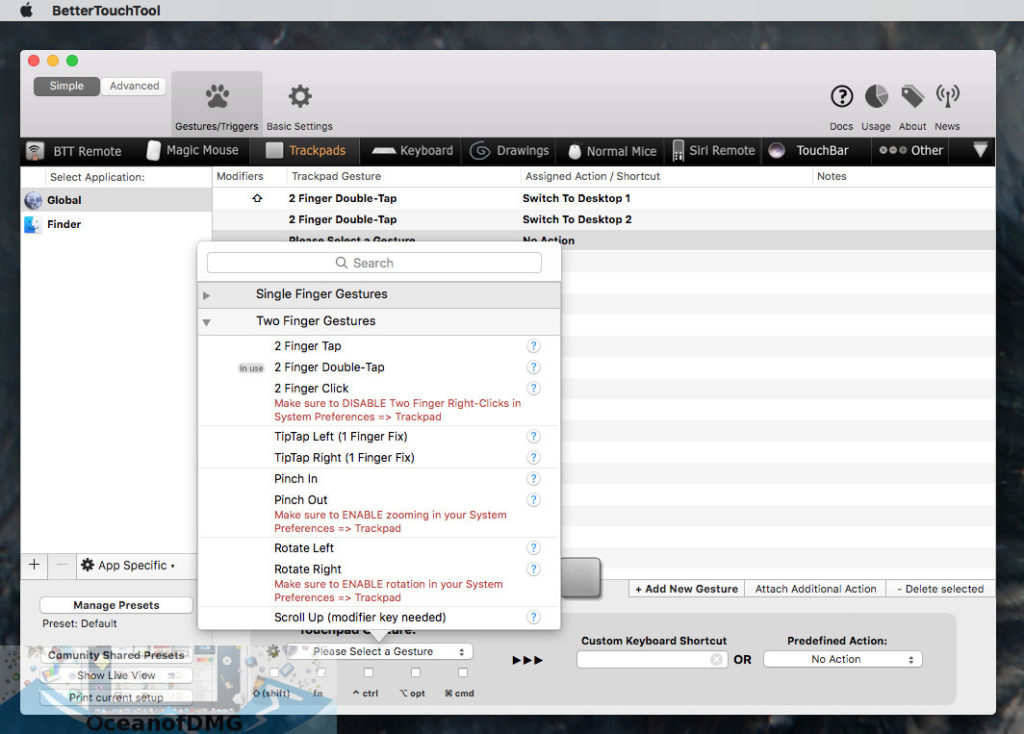
Task: Click the Apple menu icon
Action: point(27,10)
